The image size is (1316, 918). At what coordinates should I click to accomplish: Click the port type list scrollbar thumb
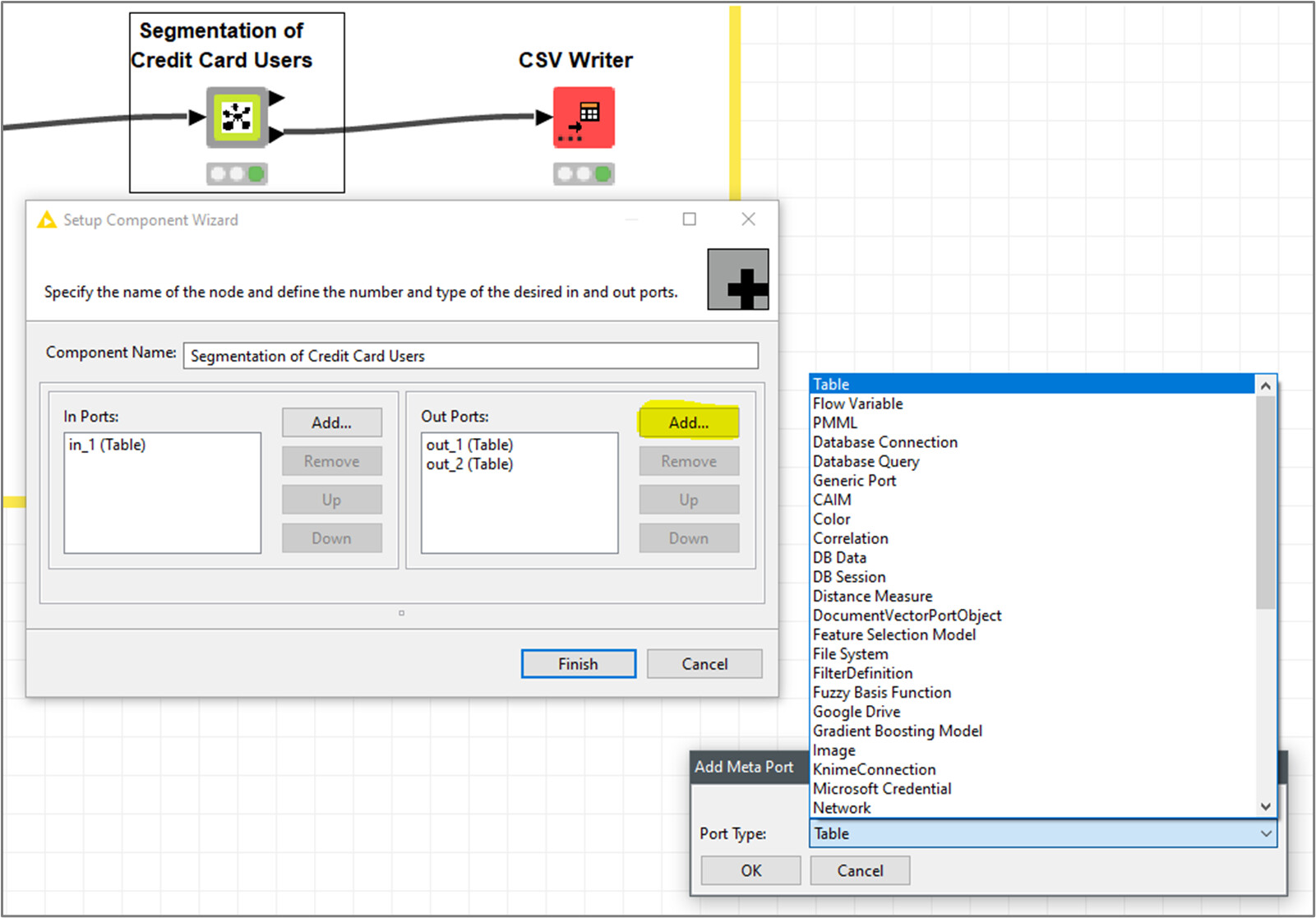click(1266, 502)
